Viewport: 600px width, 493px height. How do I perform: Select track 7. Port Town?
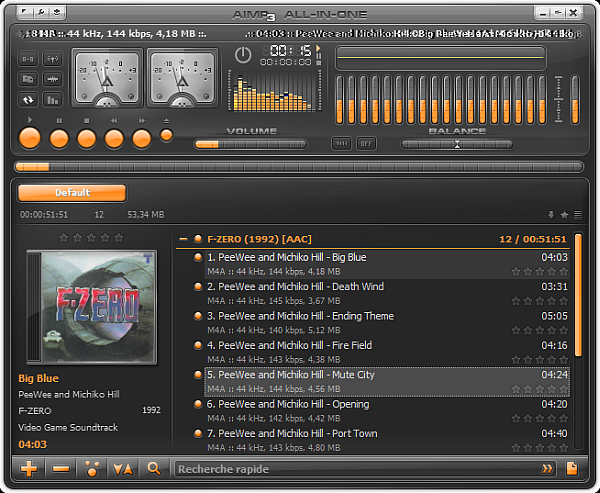pos(387,440)
